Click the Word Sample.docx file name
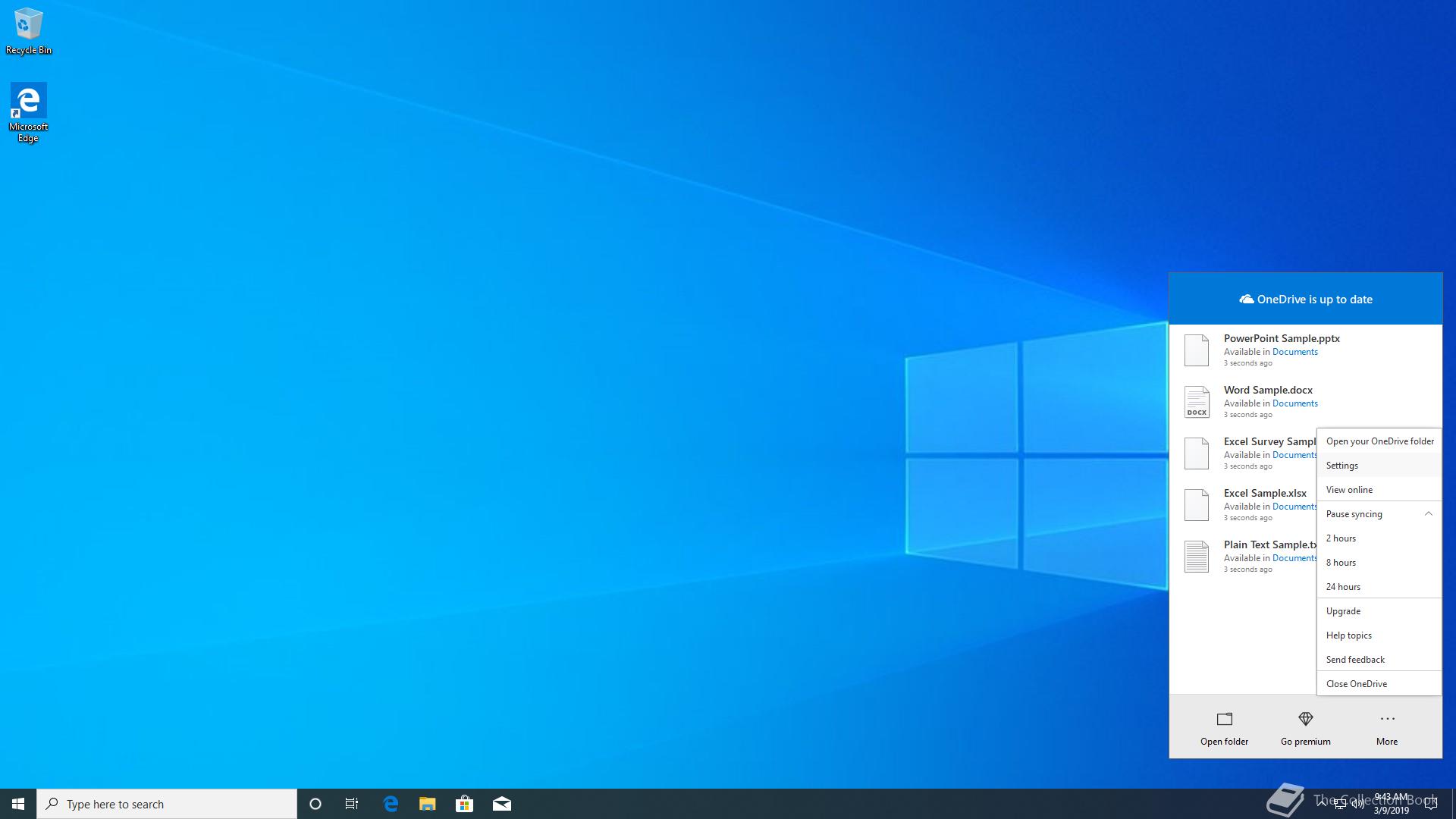The width and height of the screenshot is (1456, 819). tap(1268, 390)
